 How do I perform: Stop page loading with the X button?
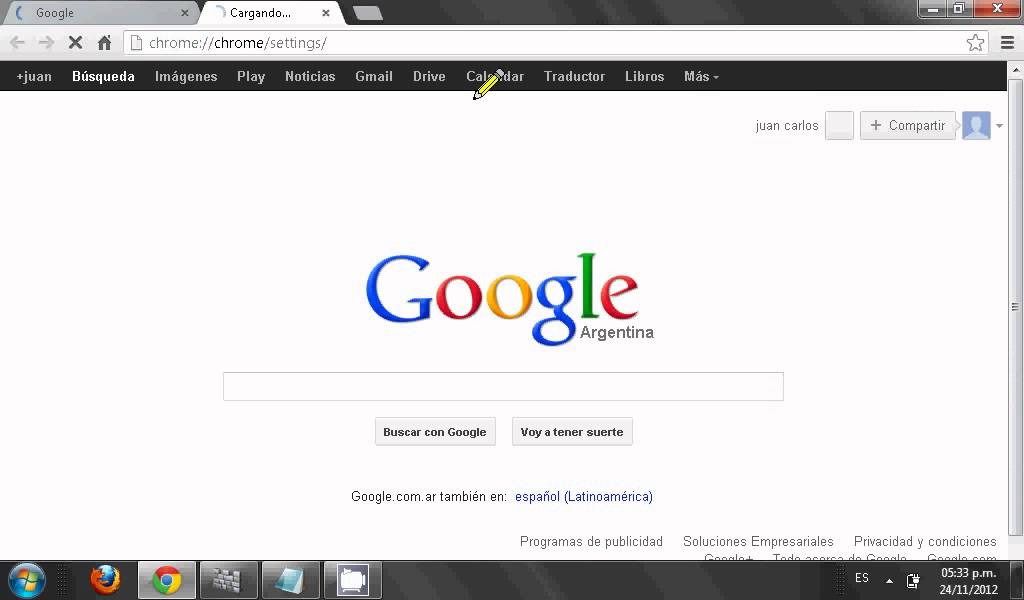pyautogui.click(x=75, y=43)
